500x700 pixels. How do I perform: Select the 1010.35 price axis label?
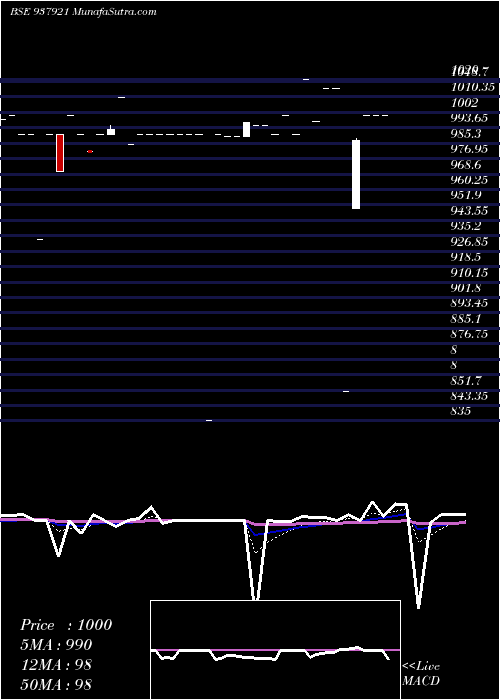(472, 87)
